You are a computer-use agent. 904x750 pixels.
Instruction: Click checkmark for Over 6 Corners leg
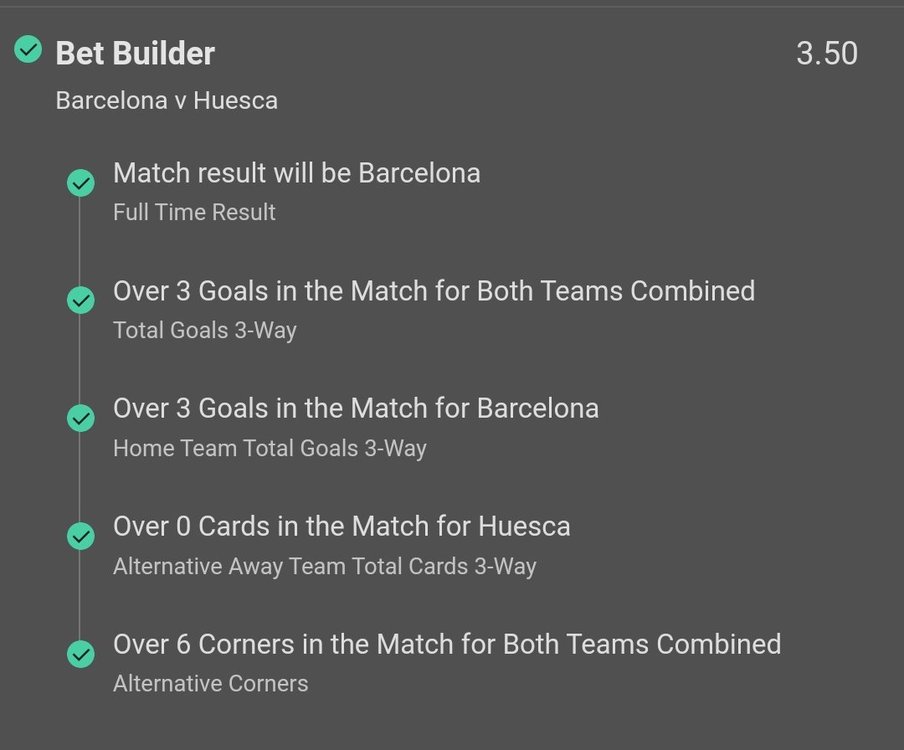click(x=80, y=655)
